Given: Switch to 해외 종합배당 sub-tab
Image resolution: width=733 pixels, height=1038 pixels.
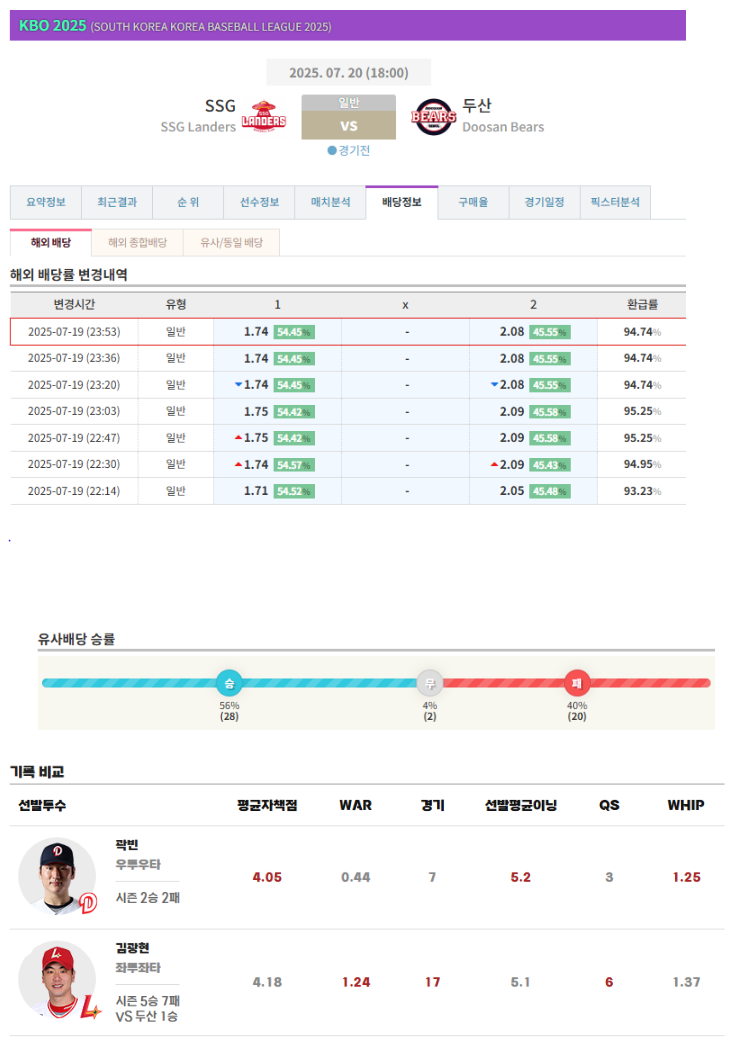Looking at the screenshot, I should pyautogui.click(x=137, y=243).
